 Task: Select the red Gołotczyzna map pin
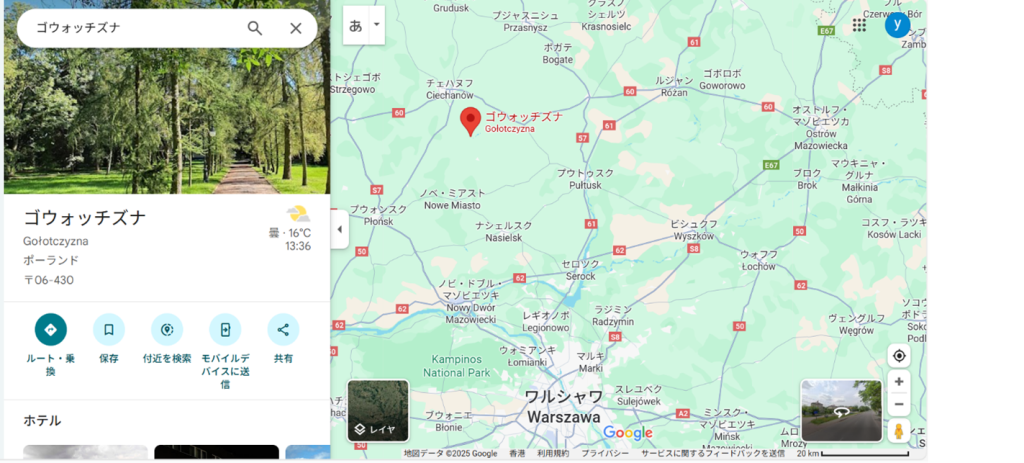(x=470, y=121)
